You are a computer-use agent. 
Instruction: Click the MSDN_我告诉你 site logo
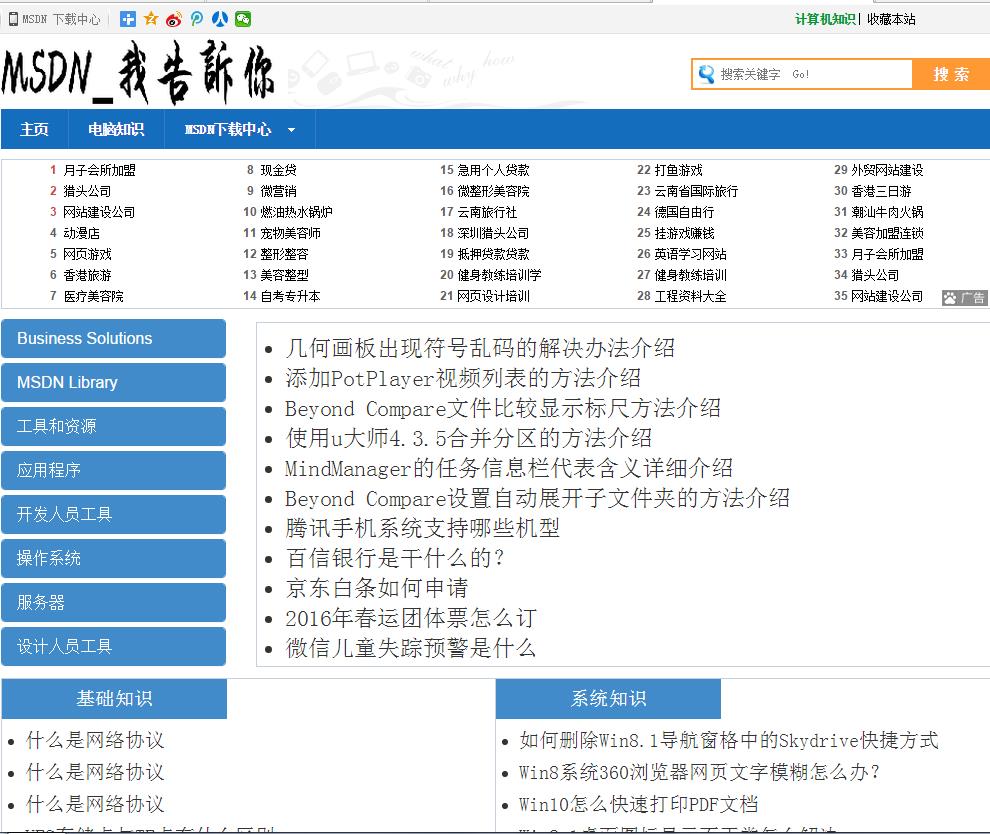click(138, 71)
